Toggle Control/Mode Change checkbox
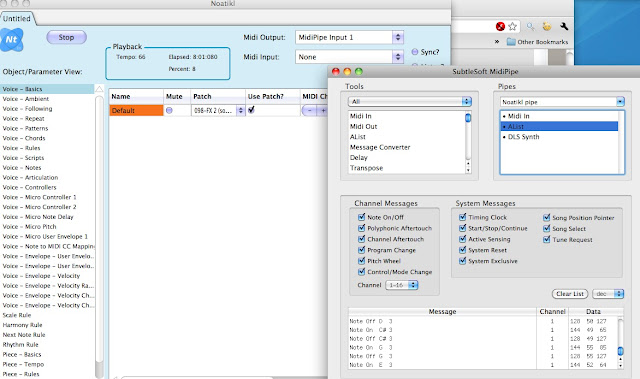The width and height of the screenshot is (640, 379). click(361, 272)
